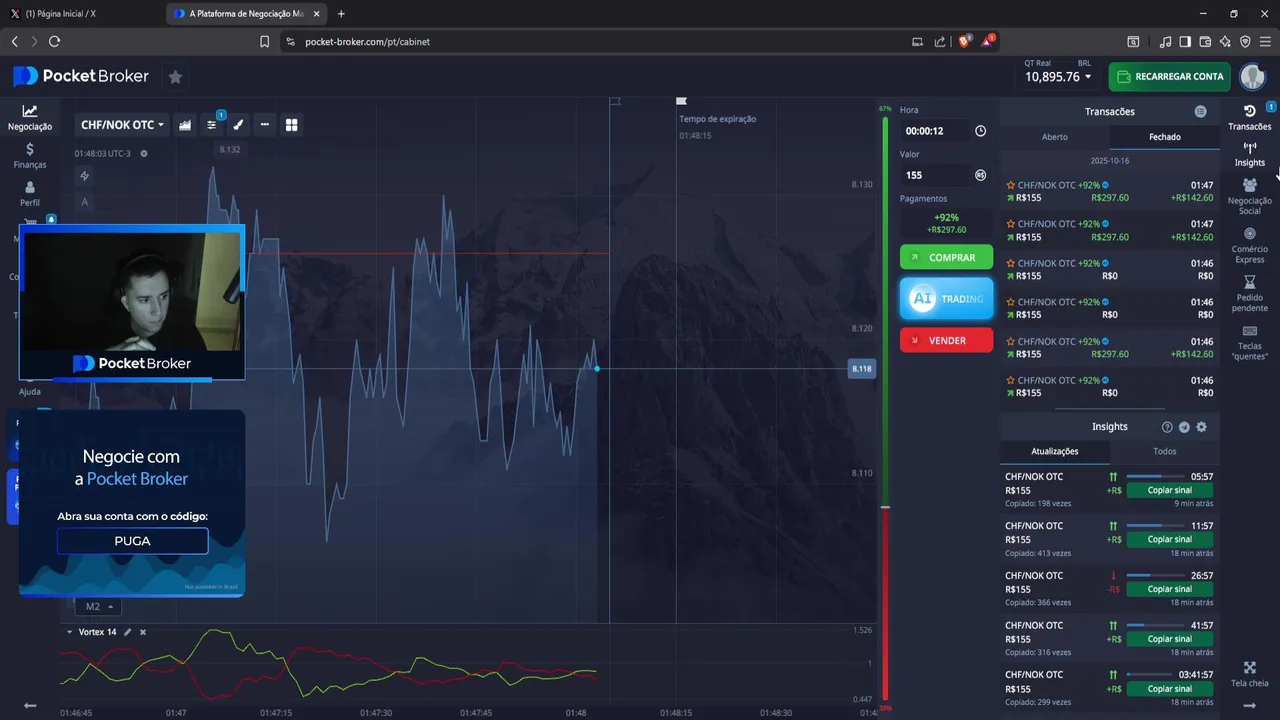This screenshot has width=1280, height=720.
Task: Copy signal expiring in 03:41:57
Action: coord(1169,688)
